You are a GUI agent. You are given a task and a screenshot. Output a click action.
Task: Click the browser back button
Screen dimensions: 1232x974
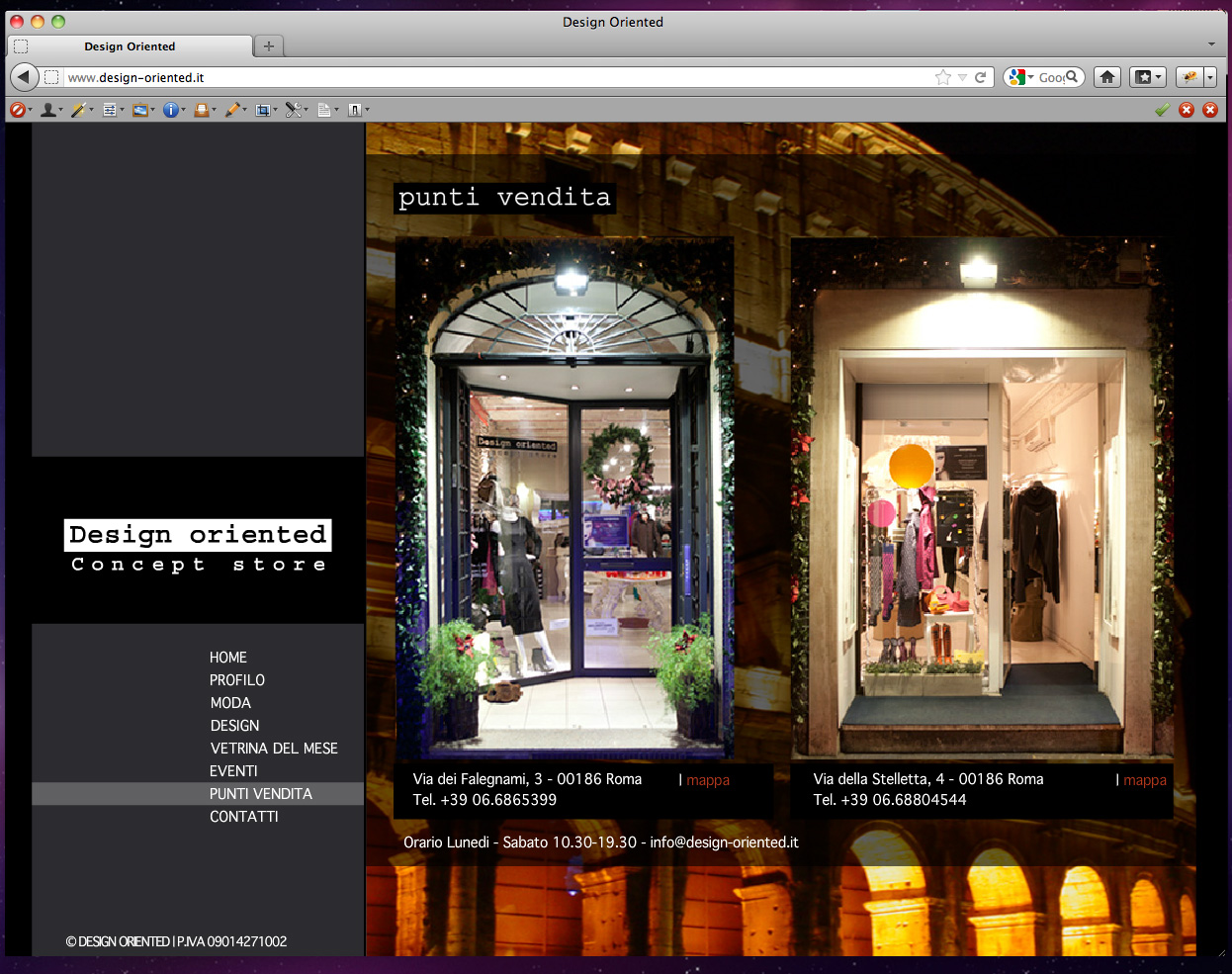point(24,77)
